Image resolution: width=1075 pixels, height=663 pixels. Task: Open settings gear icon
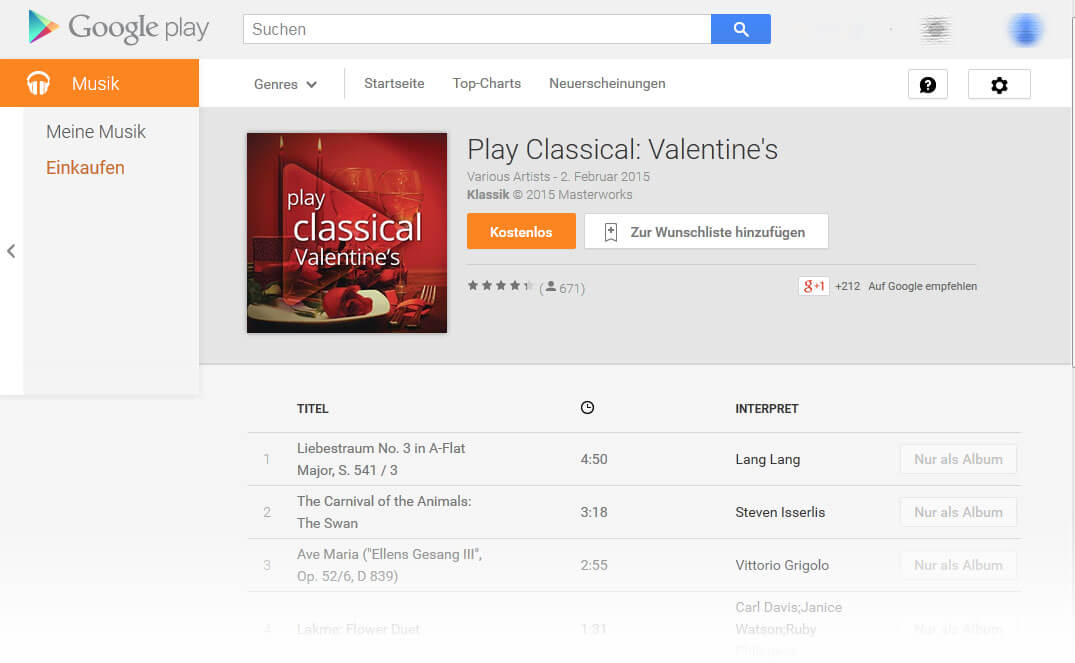(x=999, y=84)
